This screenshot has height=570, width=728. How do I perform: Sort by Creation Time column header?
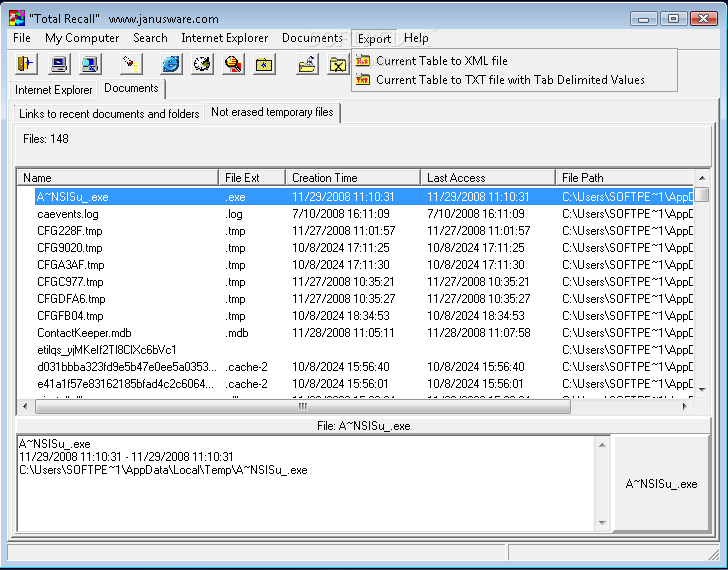pos(353,178)
